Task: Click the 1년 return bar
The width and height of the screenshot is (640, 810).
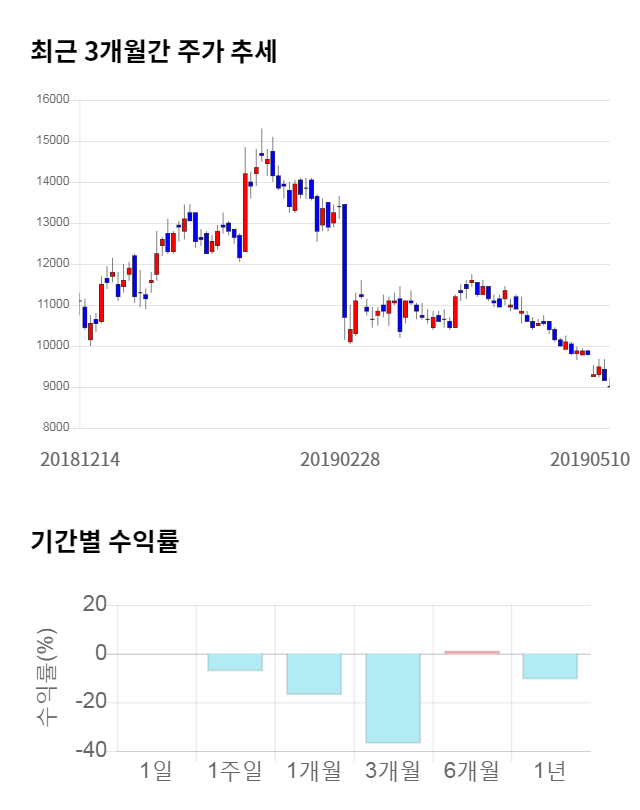Action: [550, 666]
